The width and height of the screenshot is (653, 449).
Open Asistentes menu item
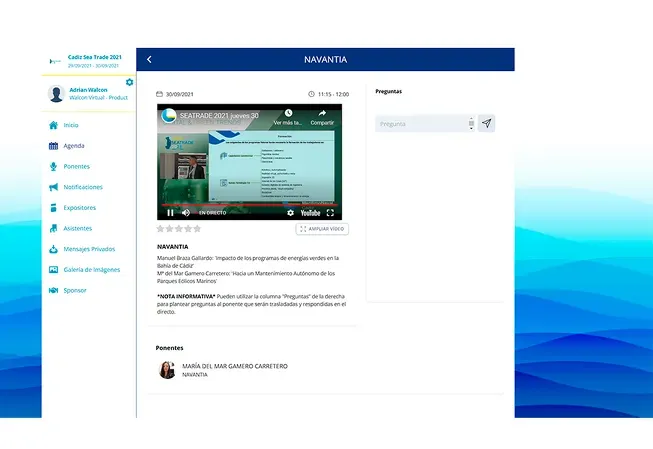coord(77,228)
